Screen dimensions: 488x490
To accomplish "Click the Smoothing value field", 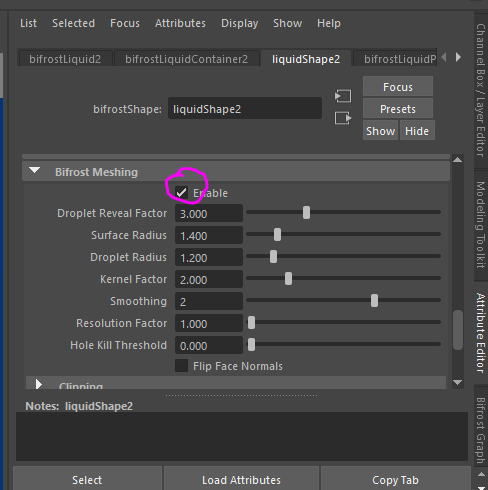I will click(x=209, y=301).
